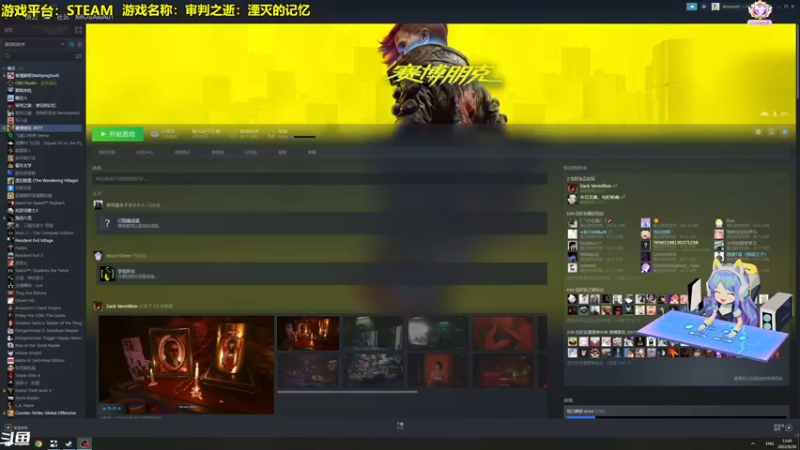
Task: Click the green Play game button
Action: pyautogui.click(x=117, y=134)
